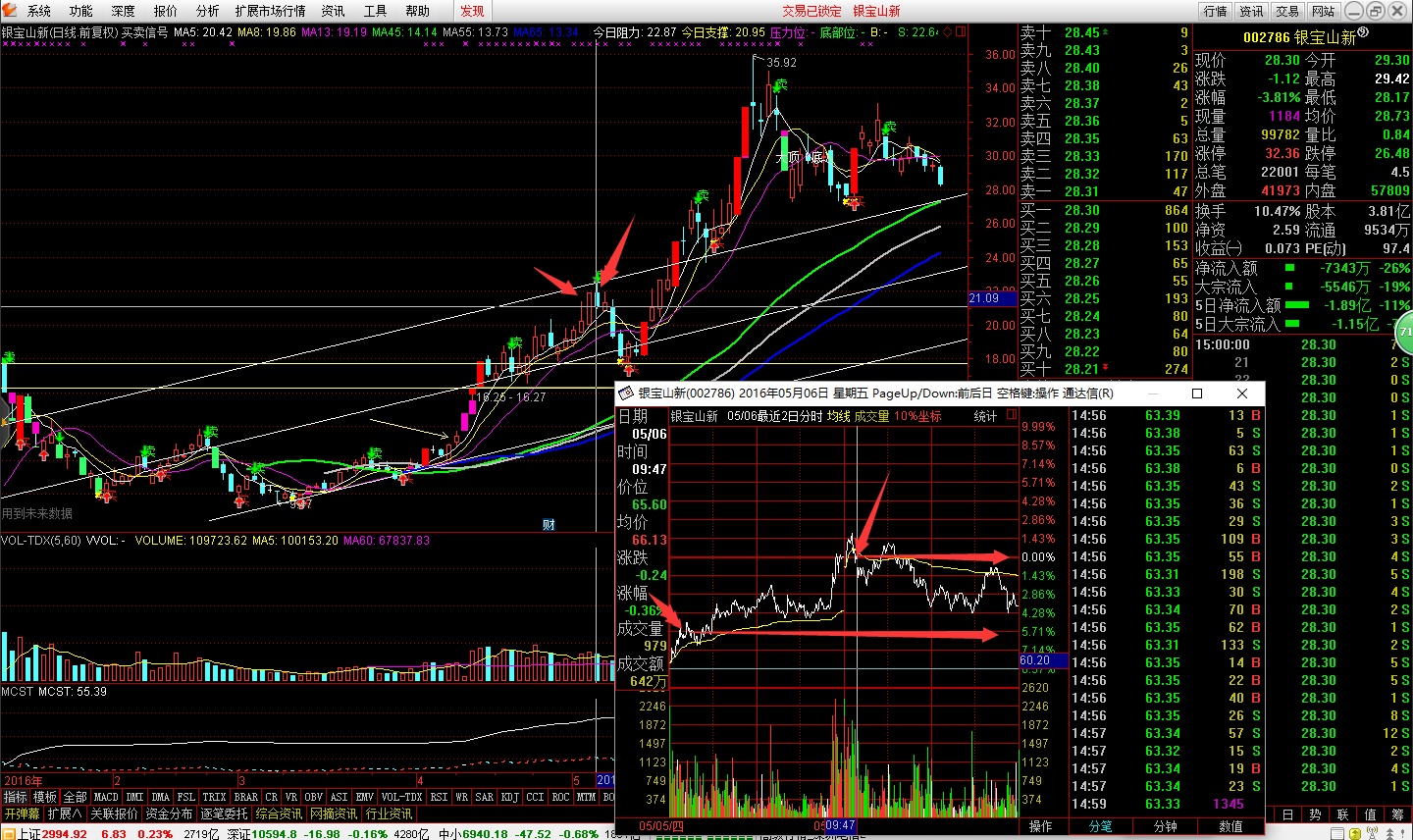Open the 扩展市场行情 menu
This screenshot has height=840, width=1413.
point(270,11)
